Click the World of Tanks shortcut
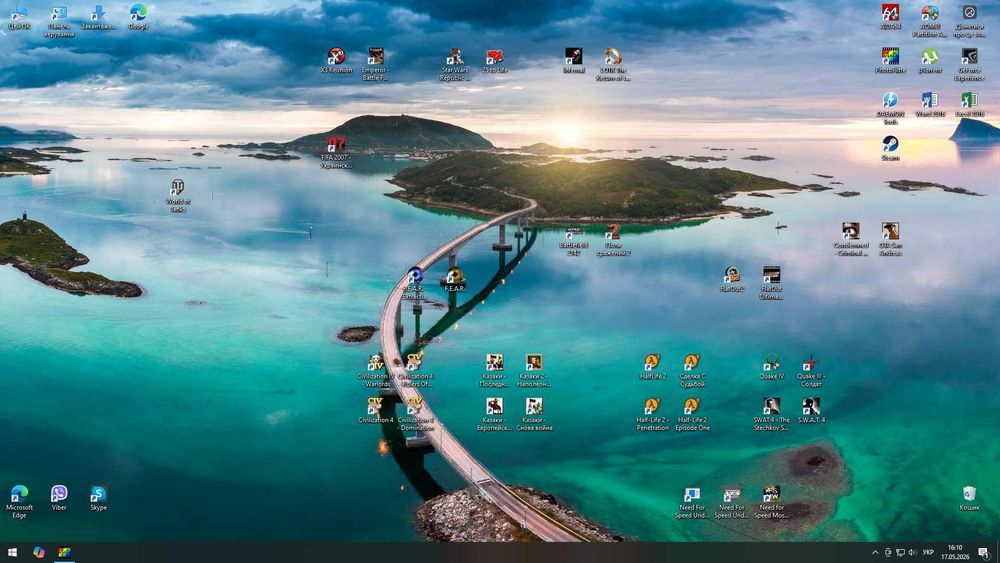 (178, 196)
